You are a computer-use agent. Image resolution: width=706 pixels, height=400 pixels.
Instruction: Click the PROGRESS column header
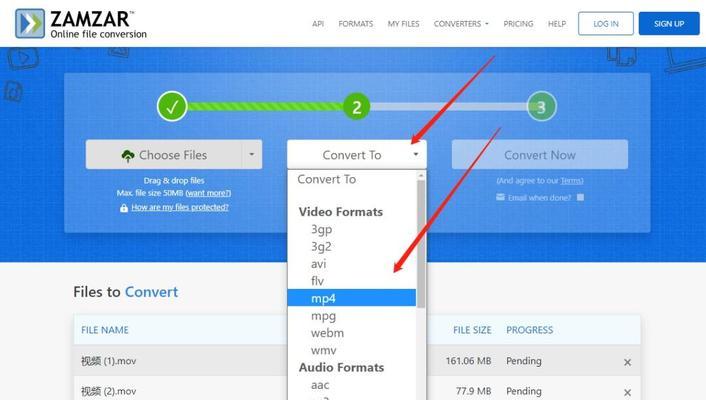click(530, 330)
